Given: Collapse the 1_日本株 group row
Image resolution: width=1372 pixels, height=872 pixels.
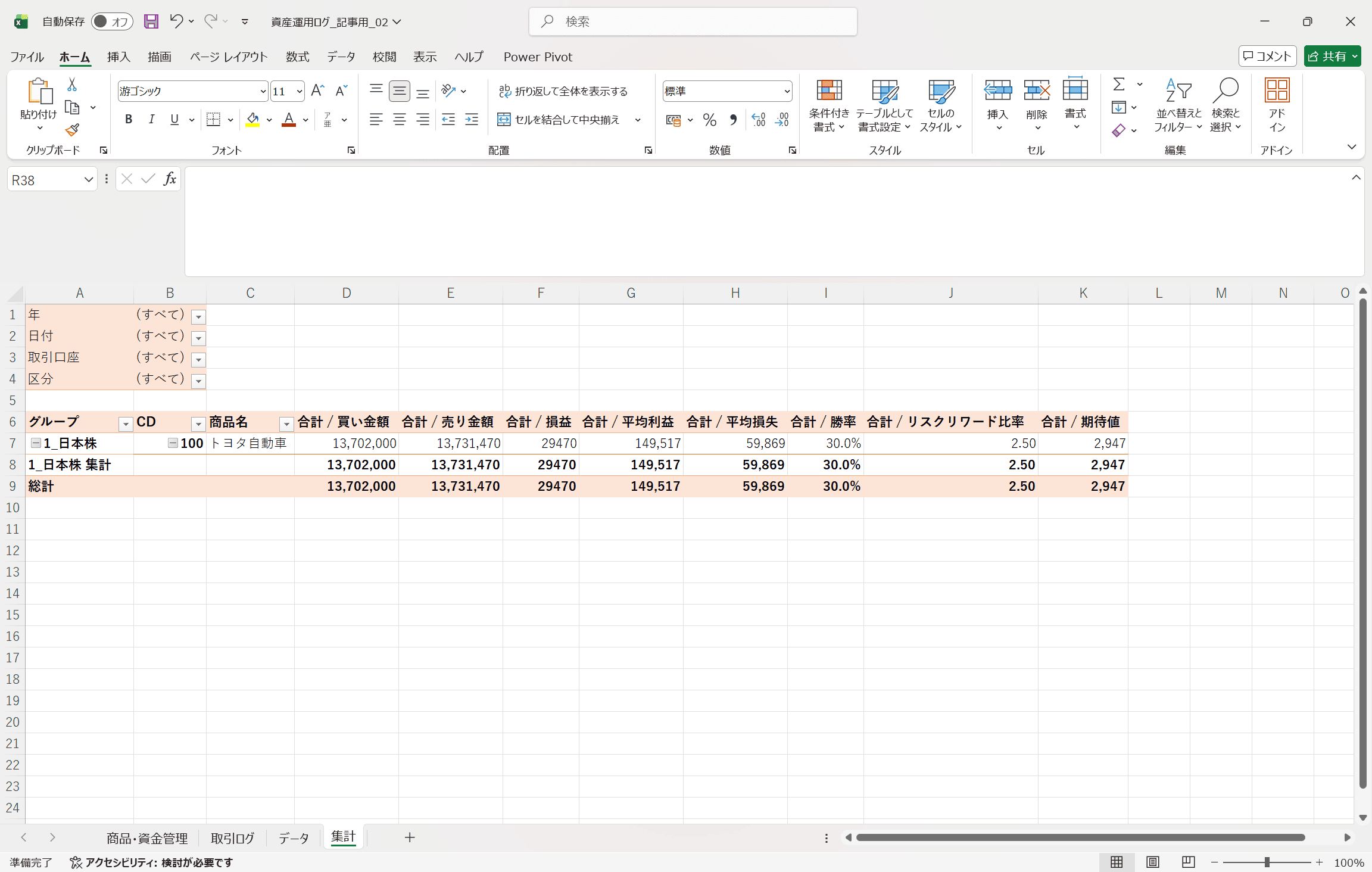Looking at the screenshot, I should pos(36,443).
